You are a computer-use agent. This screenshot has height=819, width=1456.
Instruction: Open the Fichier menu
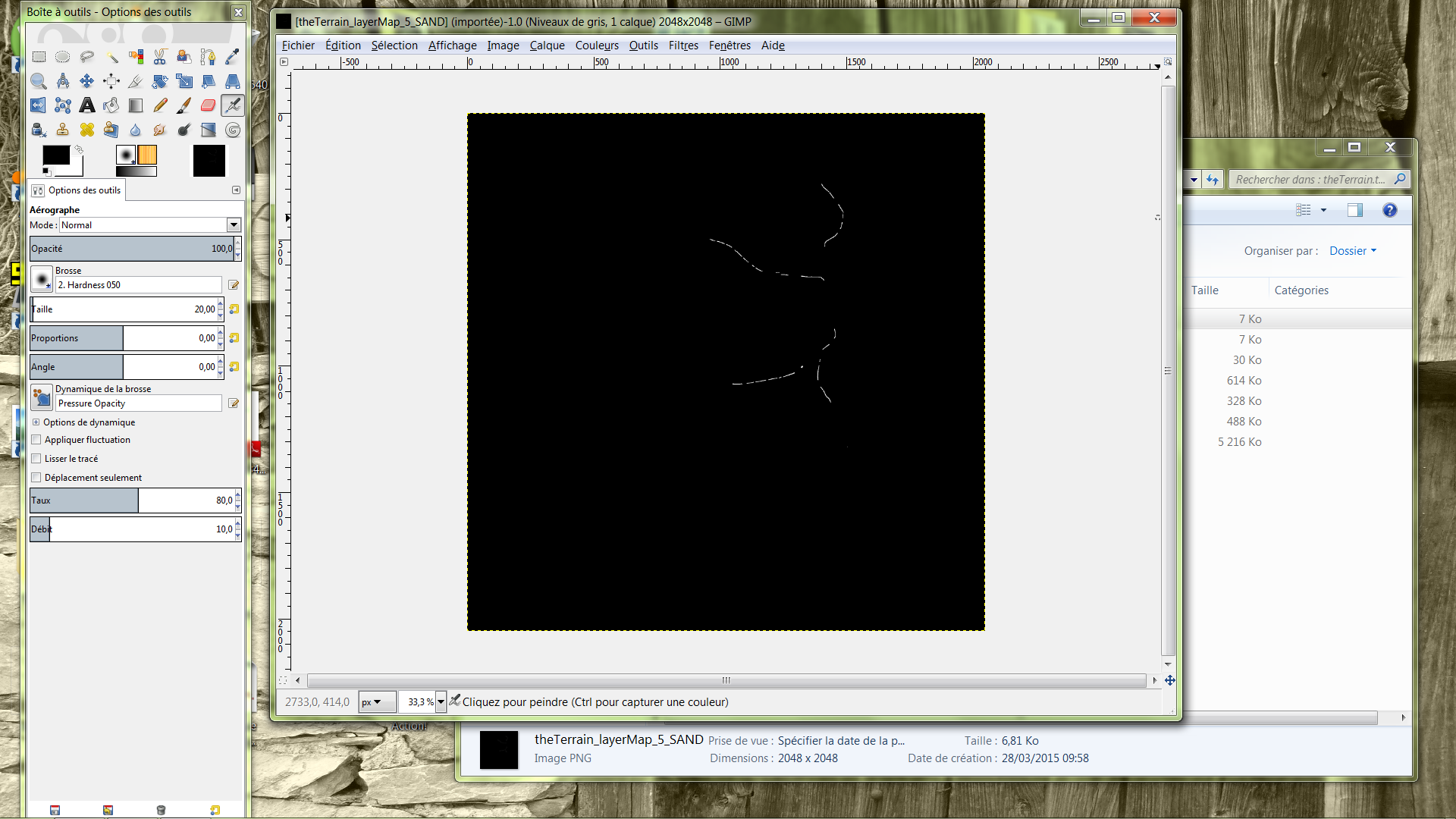pyautogui.click(x=298, y=45)
